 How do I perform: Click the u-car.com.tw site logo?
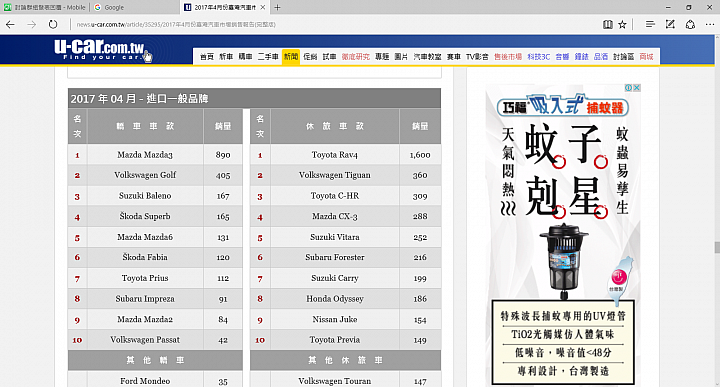point(101,50)
